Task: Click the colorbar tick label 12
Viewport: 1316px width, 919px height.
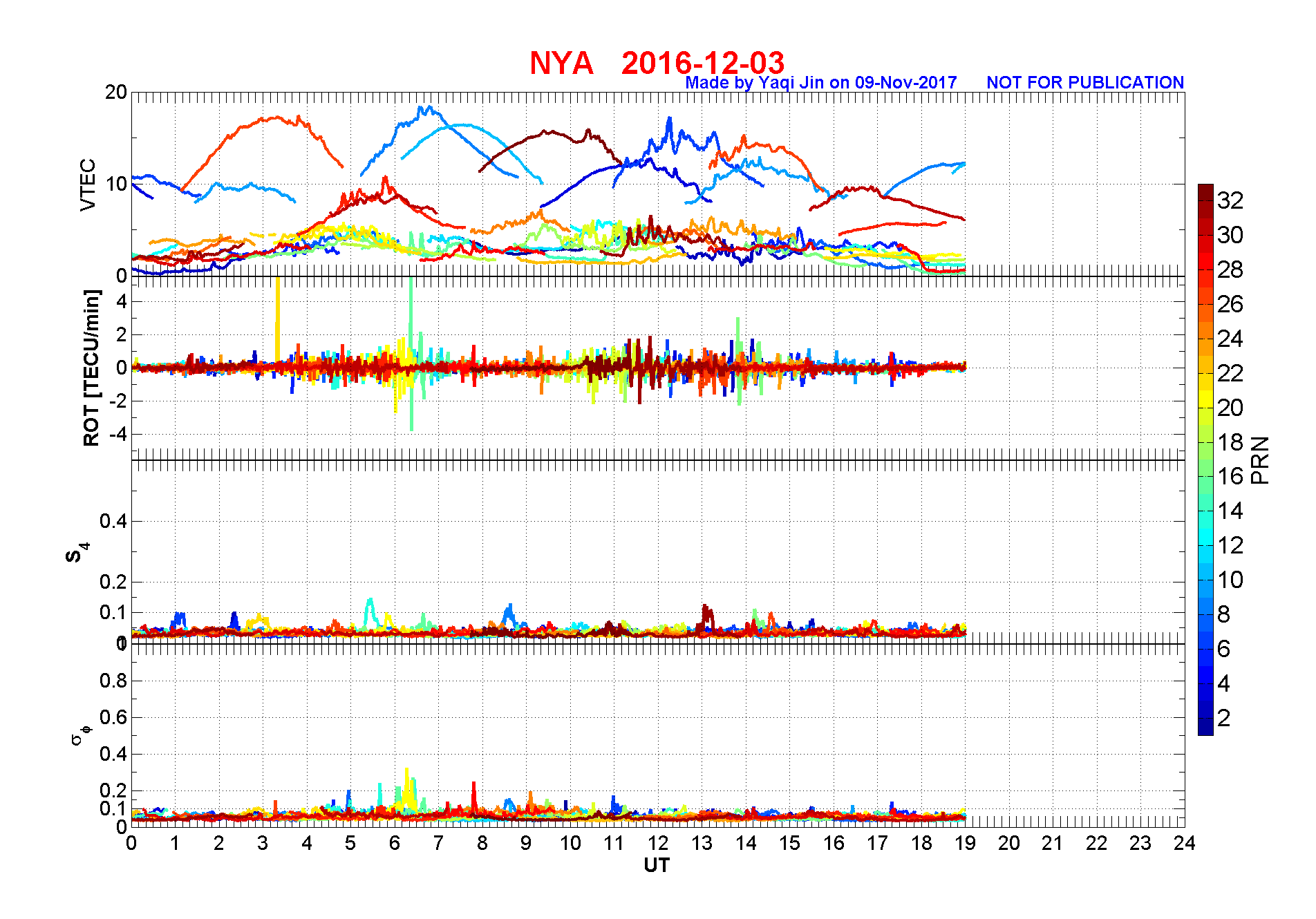Action: 1230,545
